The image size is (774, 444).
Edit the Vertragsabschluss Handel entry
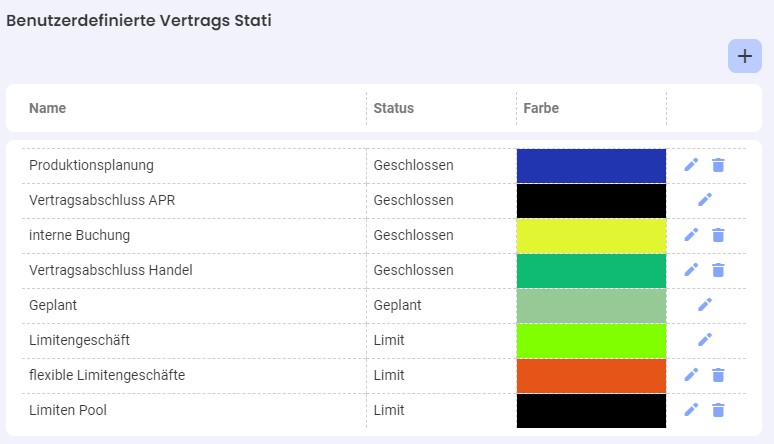tap(691, 270)
